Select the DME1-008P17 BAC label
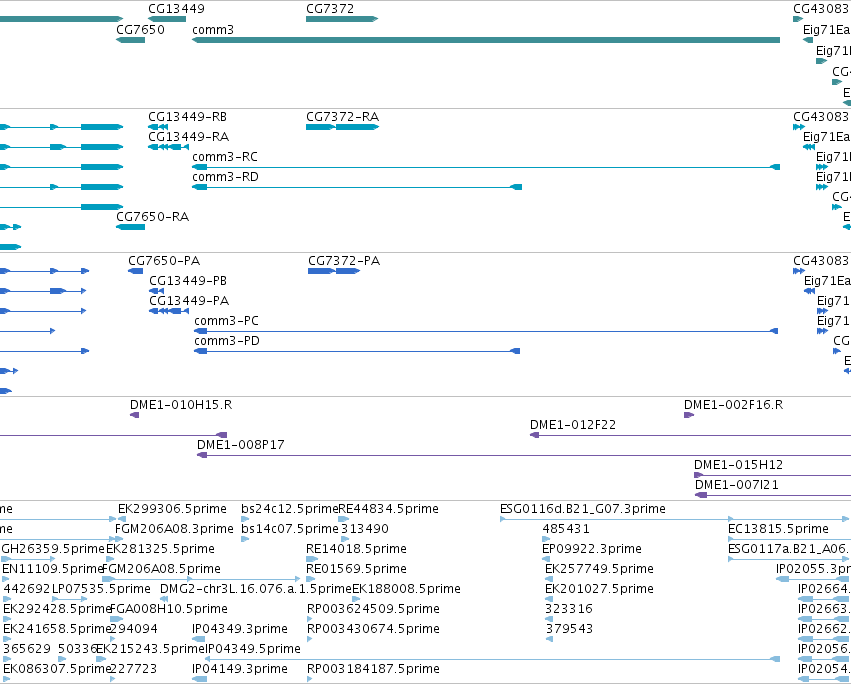Viewport: 851px width, 684px height. (240, 445)
